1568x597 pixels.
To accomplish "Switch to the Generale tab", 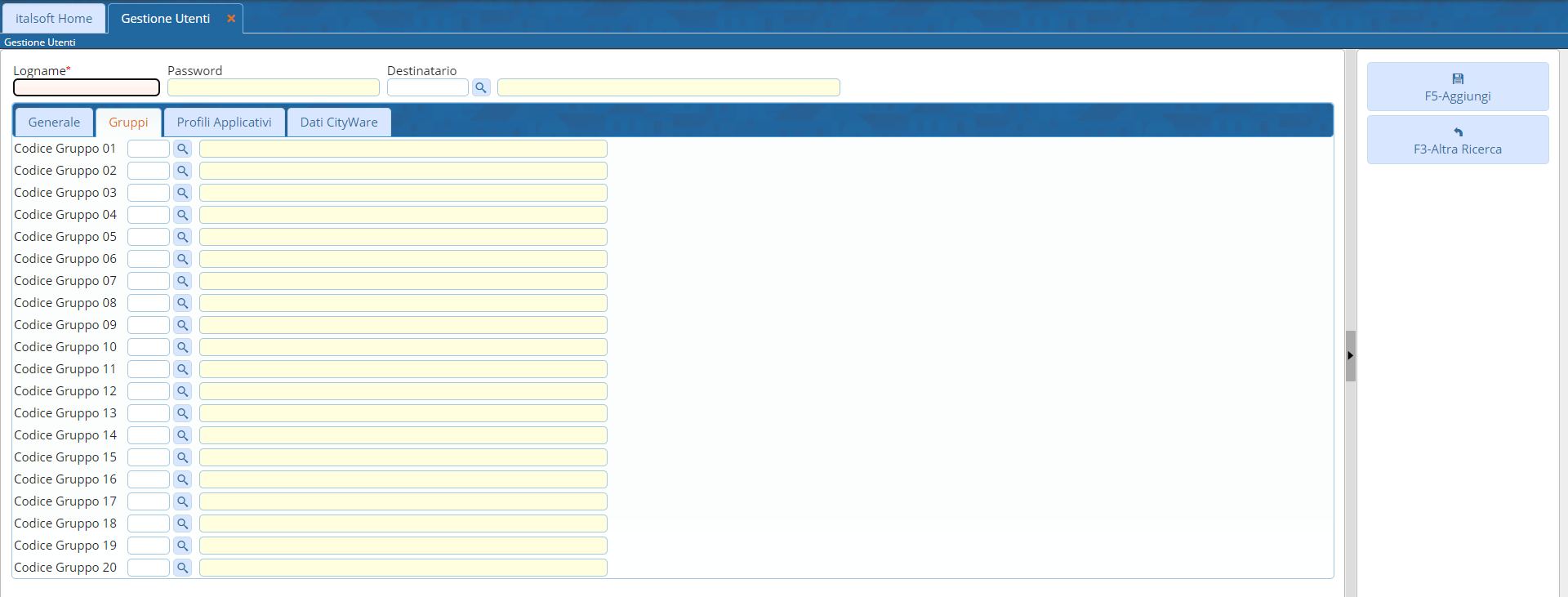I will pos(54,123).
